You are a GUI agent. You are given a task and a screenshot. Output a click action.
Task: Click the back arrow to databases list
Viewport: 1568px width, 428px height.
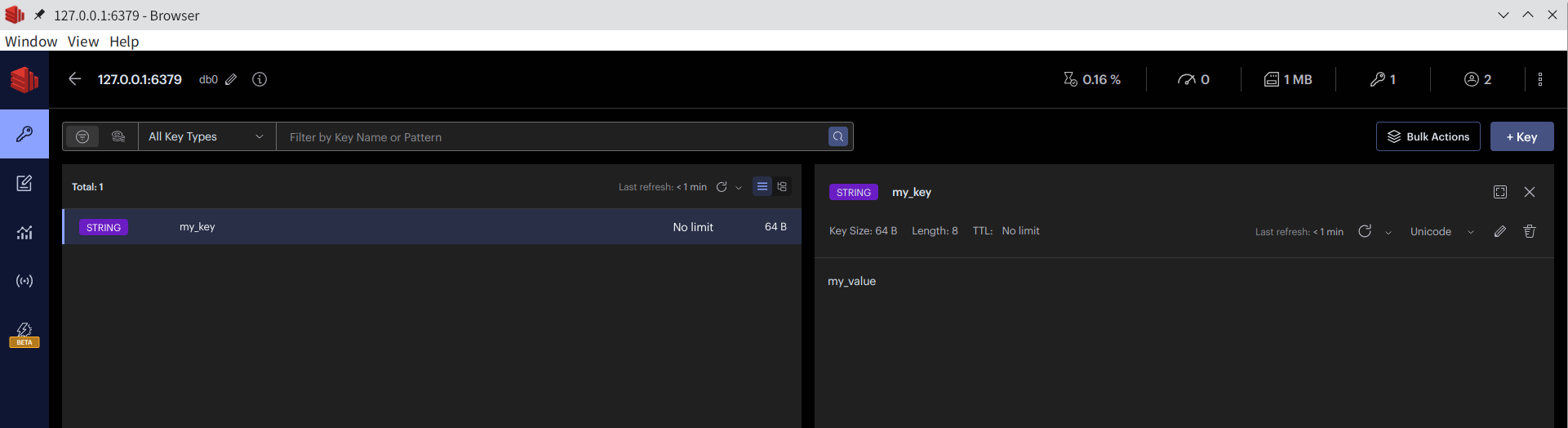pyautogui.click(x=74, y=79)
